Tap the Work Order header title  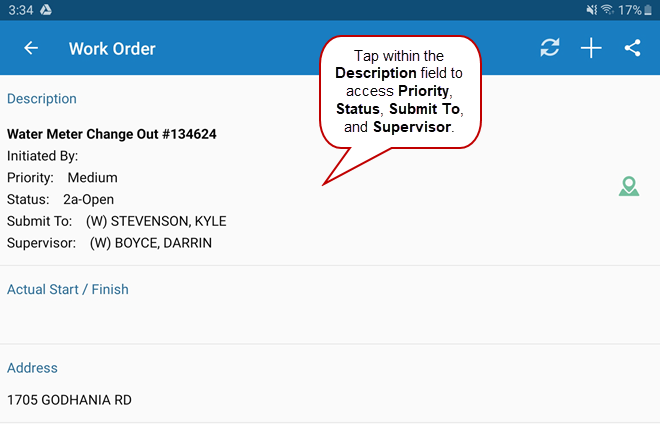click(112, 48)
